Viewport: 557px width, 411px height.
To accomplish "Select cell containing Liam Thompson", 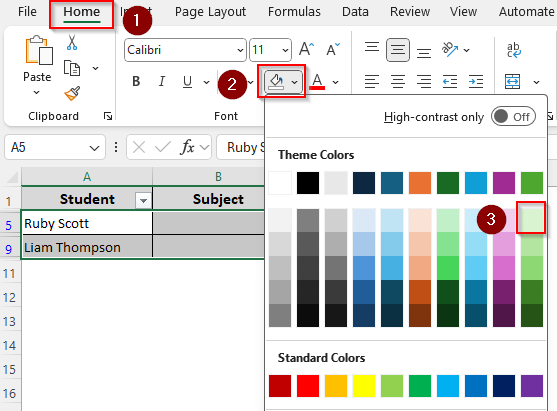I will pyautogui.click(x=87, y=247).
